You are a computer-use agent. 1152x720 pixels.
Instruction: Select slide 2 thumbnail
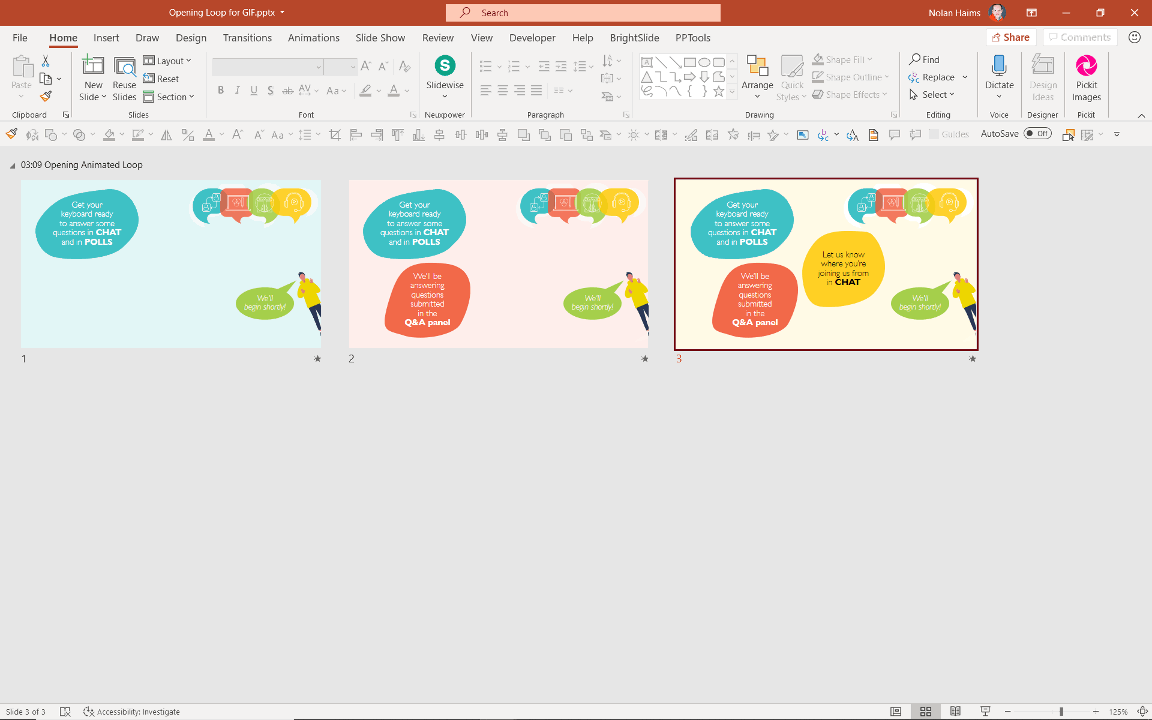pos(498,263)
